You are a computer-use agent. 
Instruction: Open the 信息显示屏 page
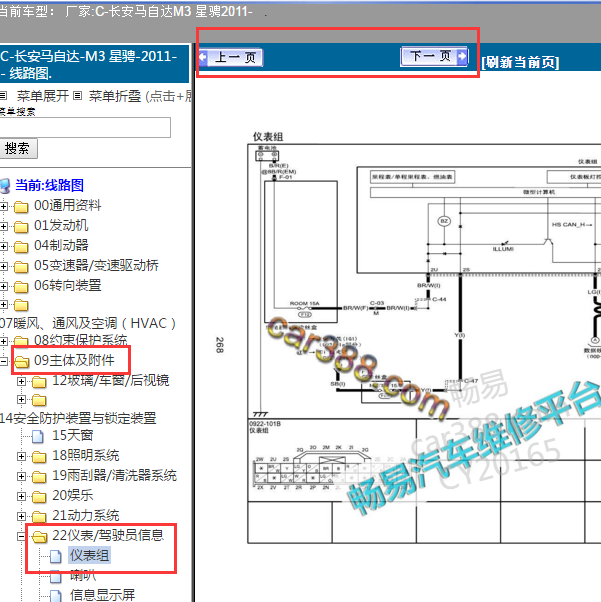pos(103,595)
